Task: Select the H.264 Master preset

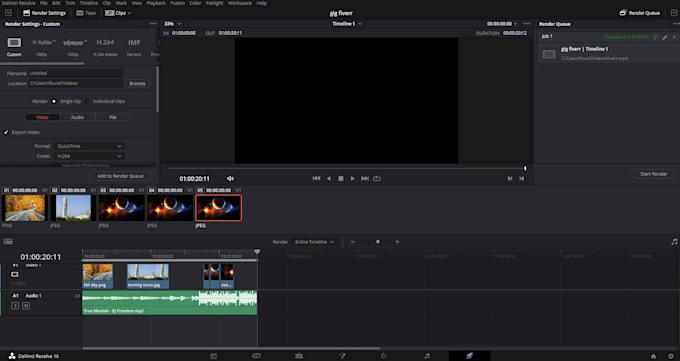Action: tap(105, 43)
